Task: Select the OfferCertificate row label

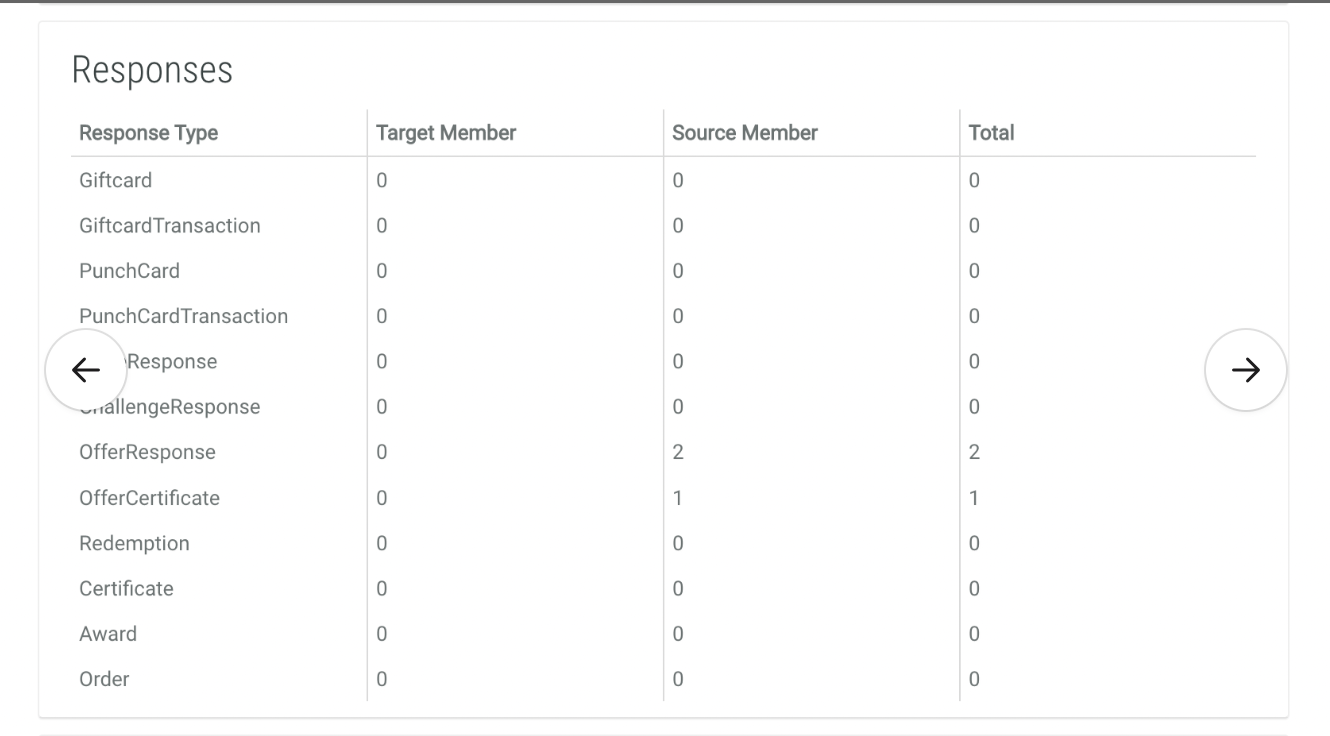Action: [150, 498]
